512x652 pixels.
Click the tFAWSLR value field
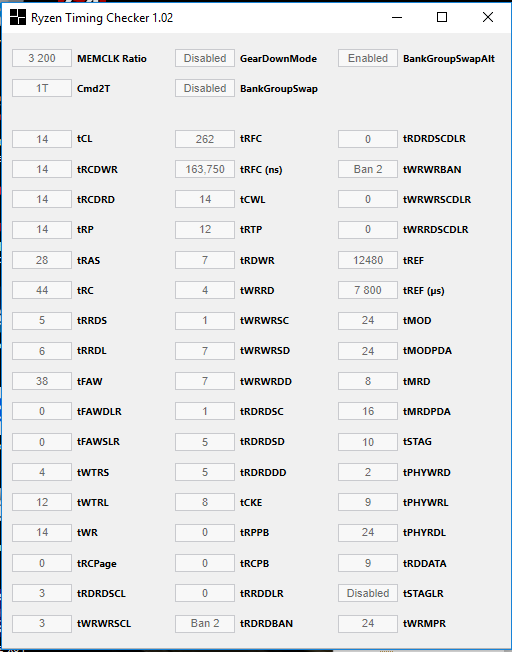[x=42, y=442]
